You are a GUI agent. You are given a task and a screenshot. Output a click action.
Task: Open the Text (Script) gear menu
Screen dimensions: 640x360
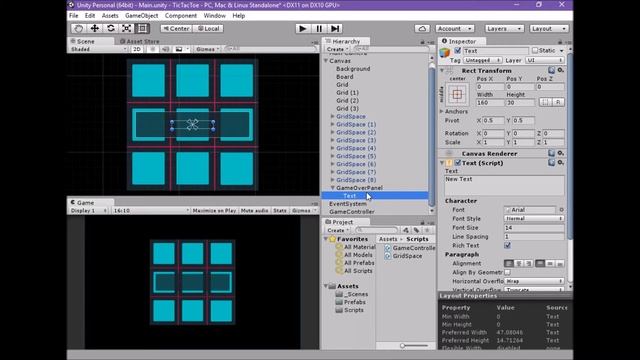[561, 162]
